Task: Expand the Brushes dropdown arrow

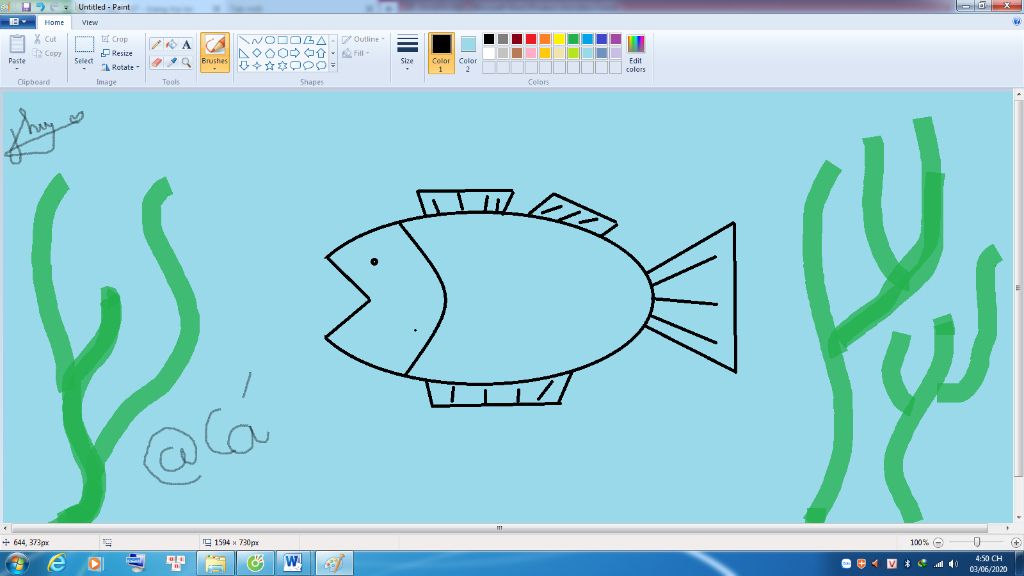Action: pyautogui.click(x=214, y=69)
